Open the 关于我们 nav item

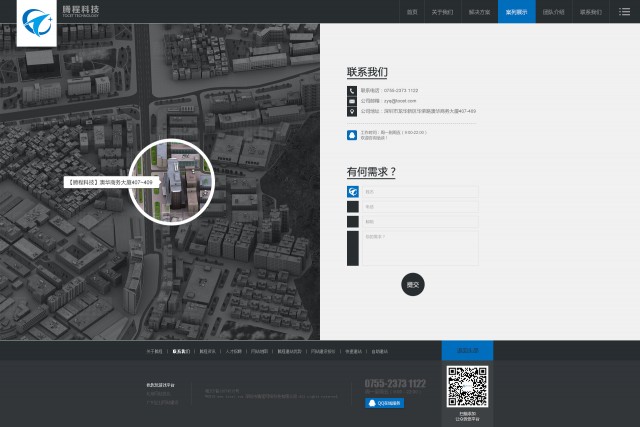(x=442, y=12)
